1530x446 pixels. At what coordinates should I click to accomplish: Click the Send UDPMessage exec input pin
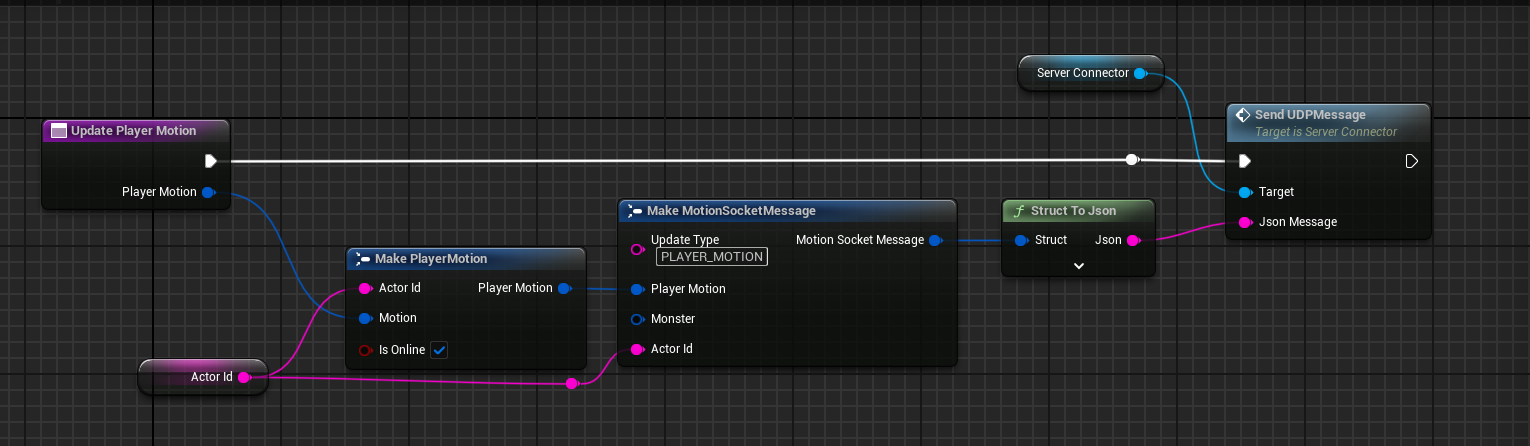click(1244, 161)
